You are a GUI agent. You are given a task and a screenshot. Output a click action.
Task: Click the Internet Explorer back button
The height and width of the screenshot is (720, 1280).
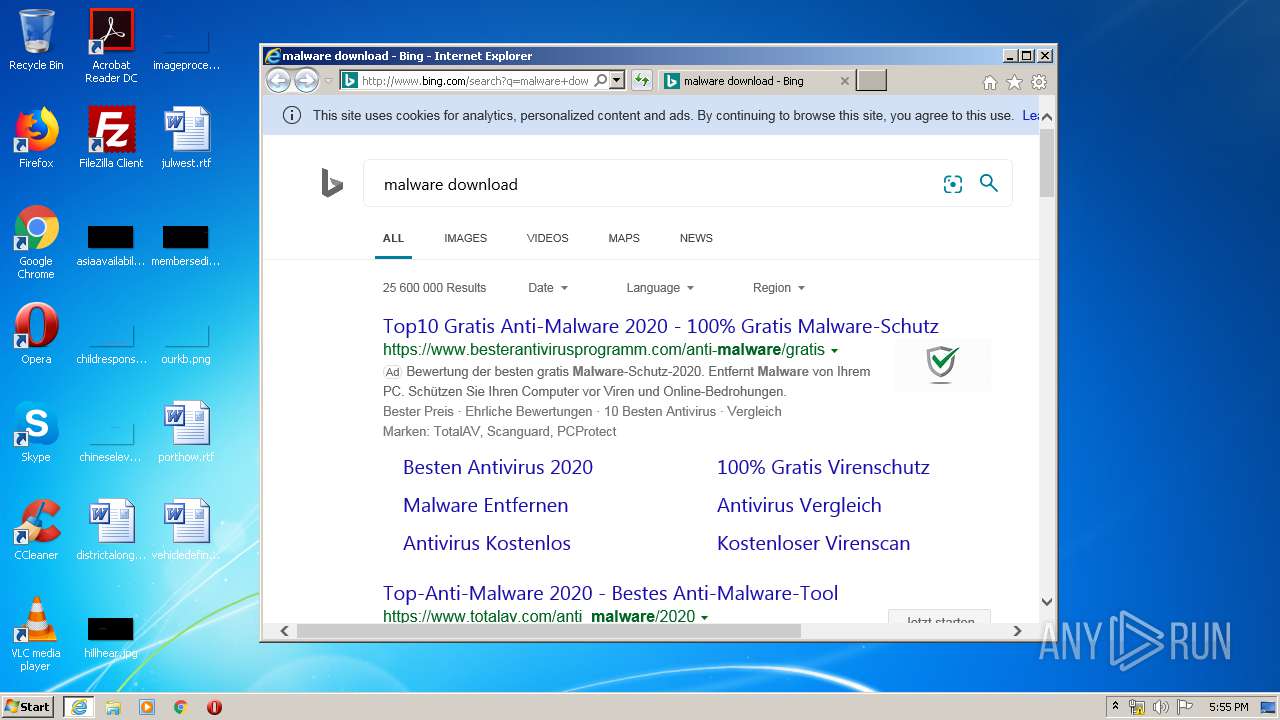[278, 81]
